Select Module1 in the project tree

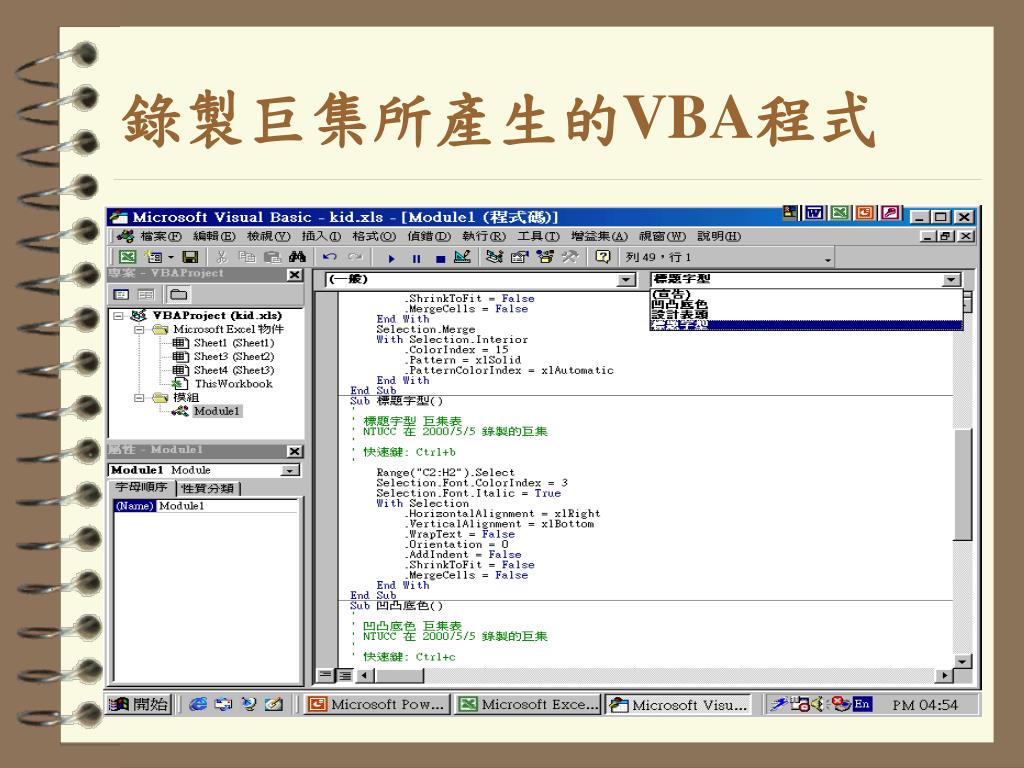pos(217,411)
